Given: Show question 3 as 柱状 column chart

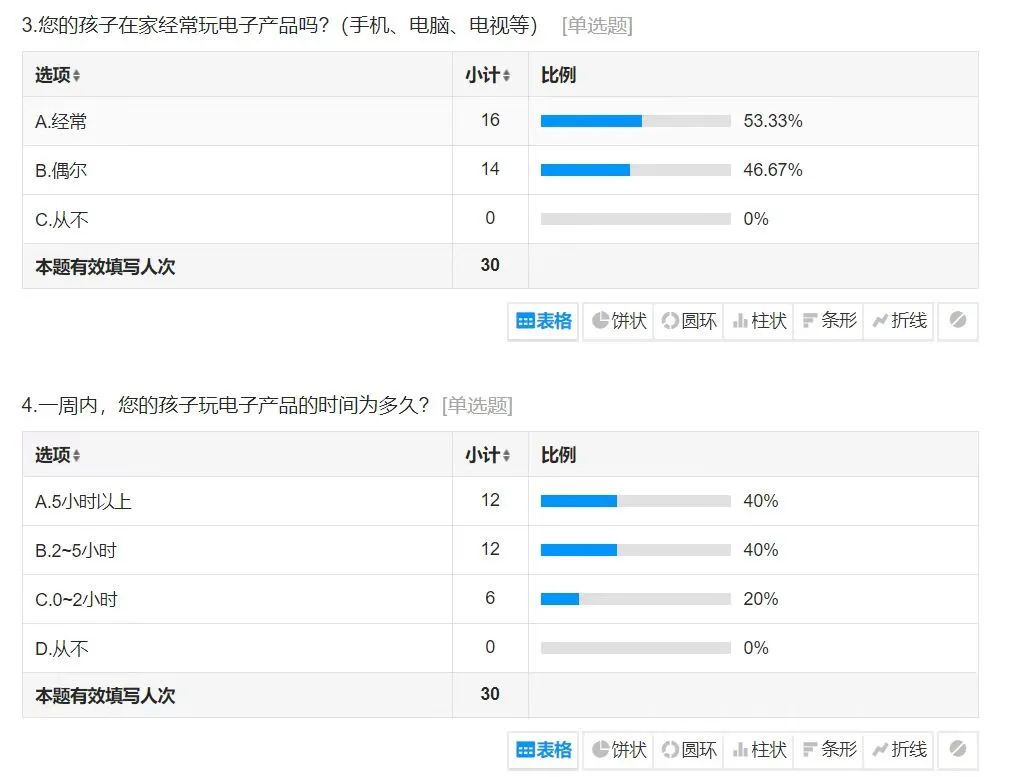Looking at the screenshot, I should tap(758, 321).
